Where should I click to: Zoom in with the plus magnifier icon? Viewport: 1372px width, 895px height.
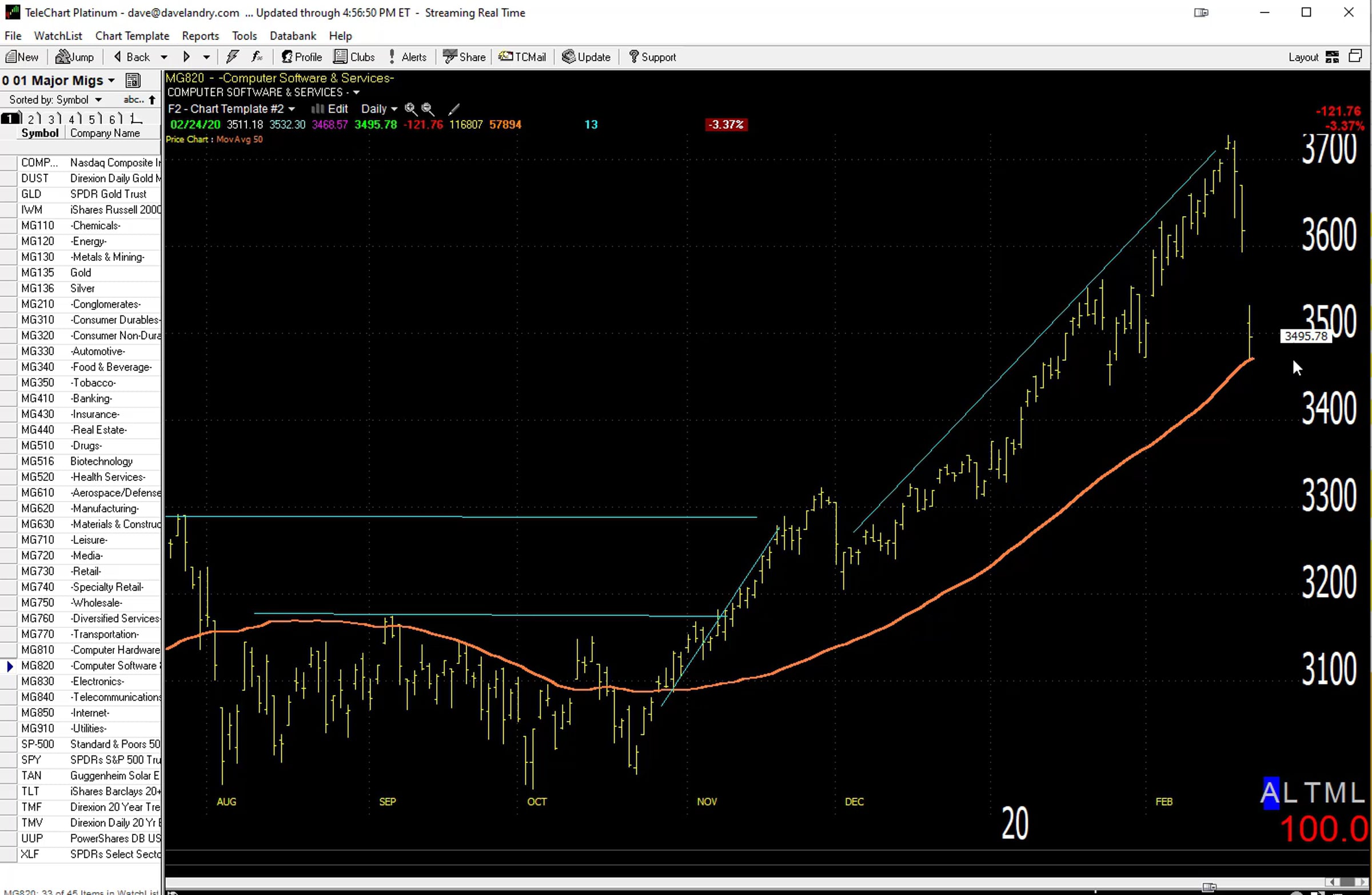410,109
